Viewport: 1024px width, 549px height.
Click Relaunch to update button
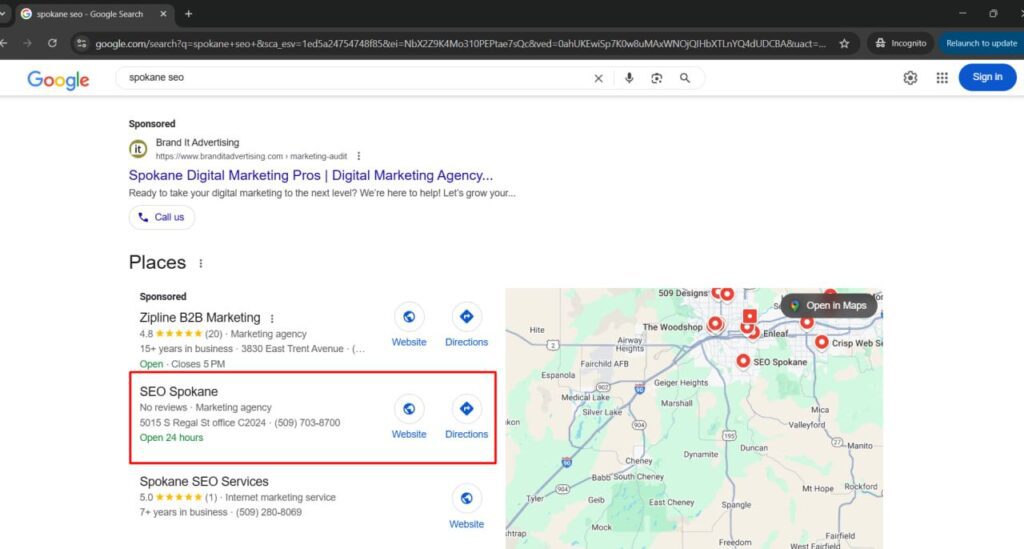(981, 43)
